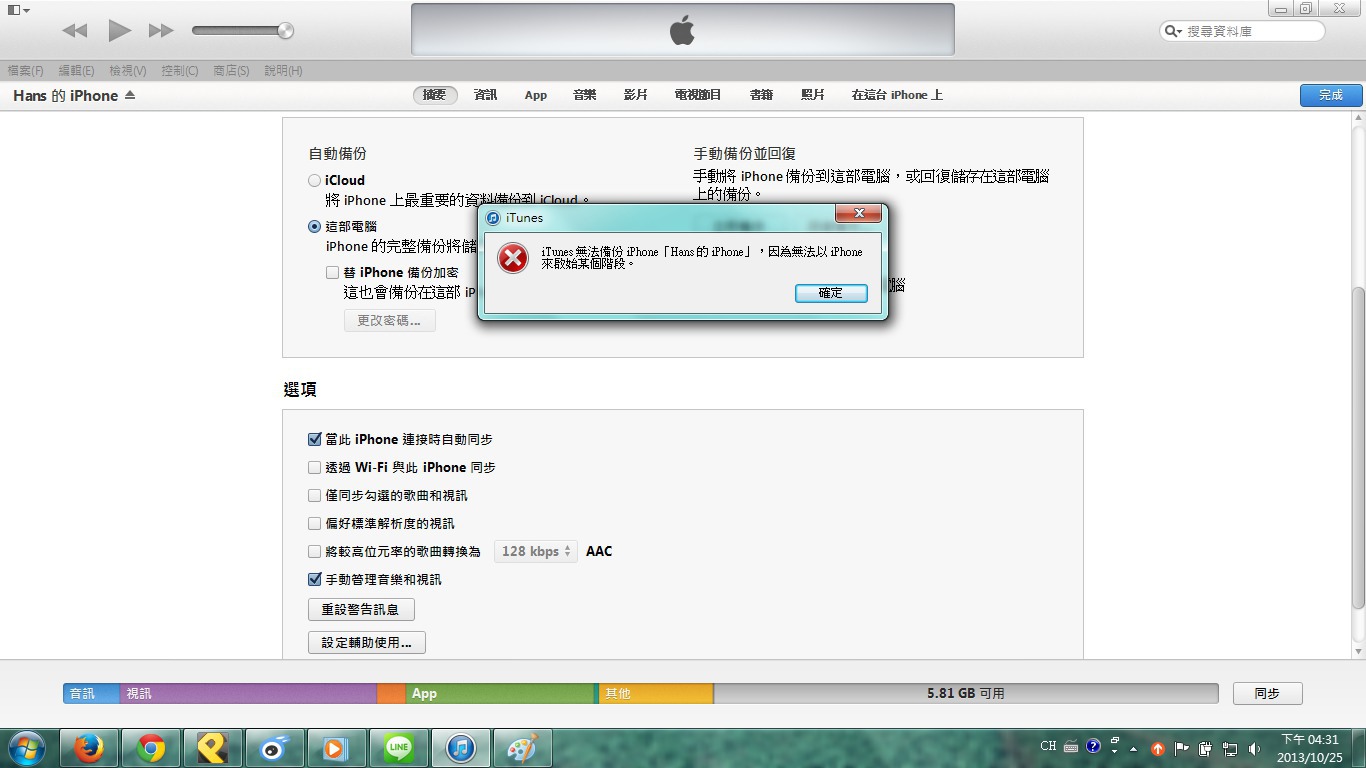This screenshot has height=768, width=1366.
Task: Enable 僅同步勾選的歌曲和視訊
Action: pos(314,496)
